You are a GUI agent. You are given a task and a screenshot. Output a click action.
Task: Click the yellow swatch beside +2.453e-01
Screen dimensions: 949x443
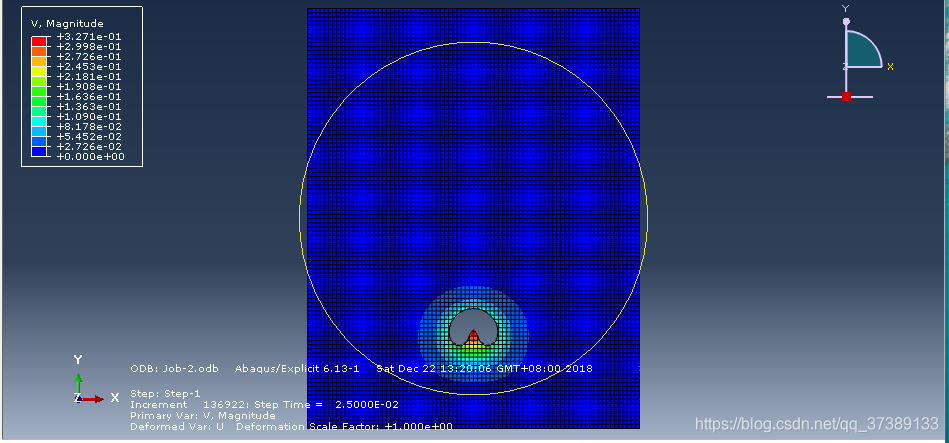(40, 68)
